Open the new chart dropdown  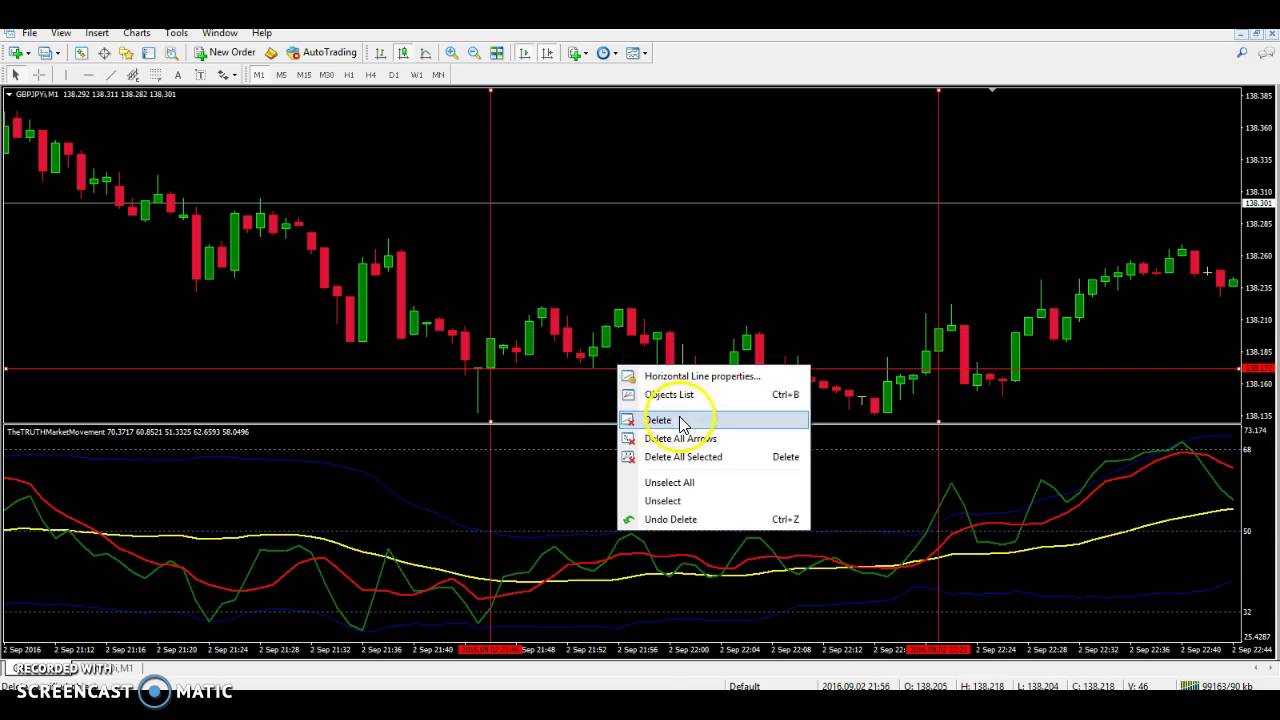18,53
